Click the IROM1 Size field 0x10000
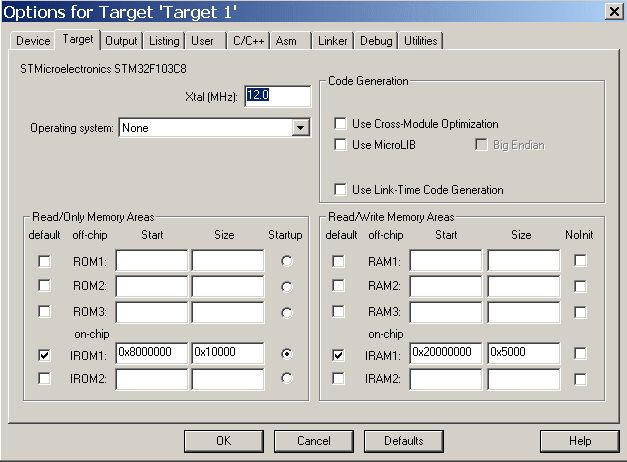The width and height of the screenshot is (627, 462). pyautogui.click(x=228, y=353)
